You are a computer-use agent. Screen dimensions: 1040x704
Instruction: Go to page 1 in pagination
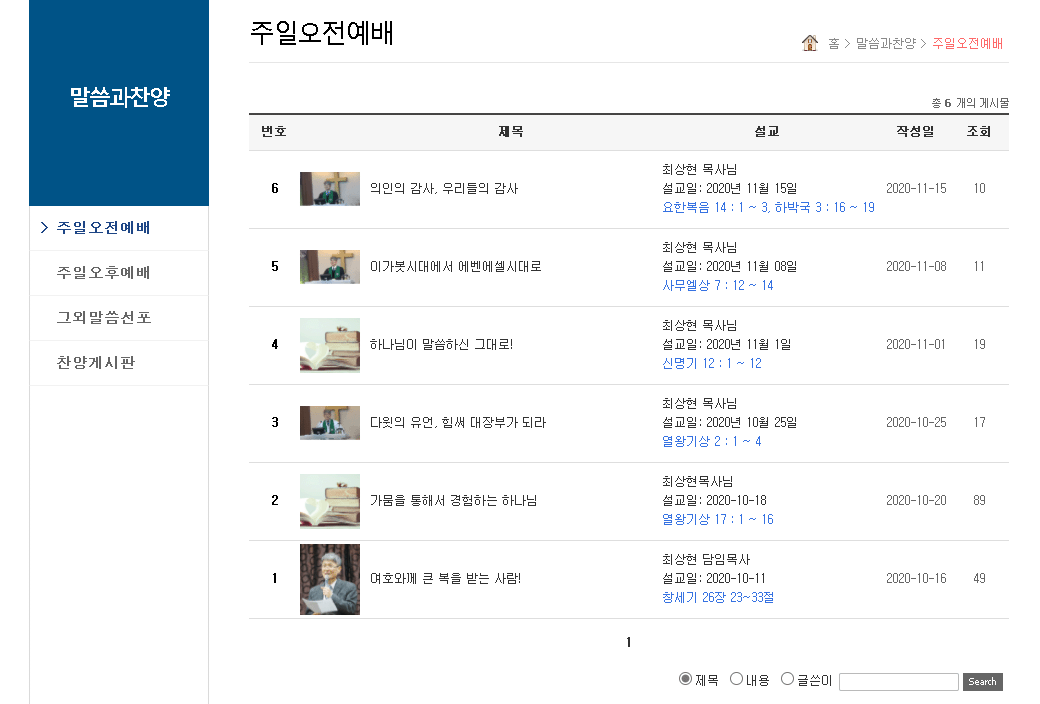[x=628, y=642]
